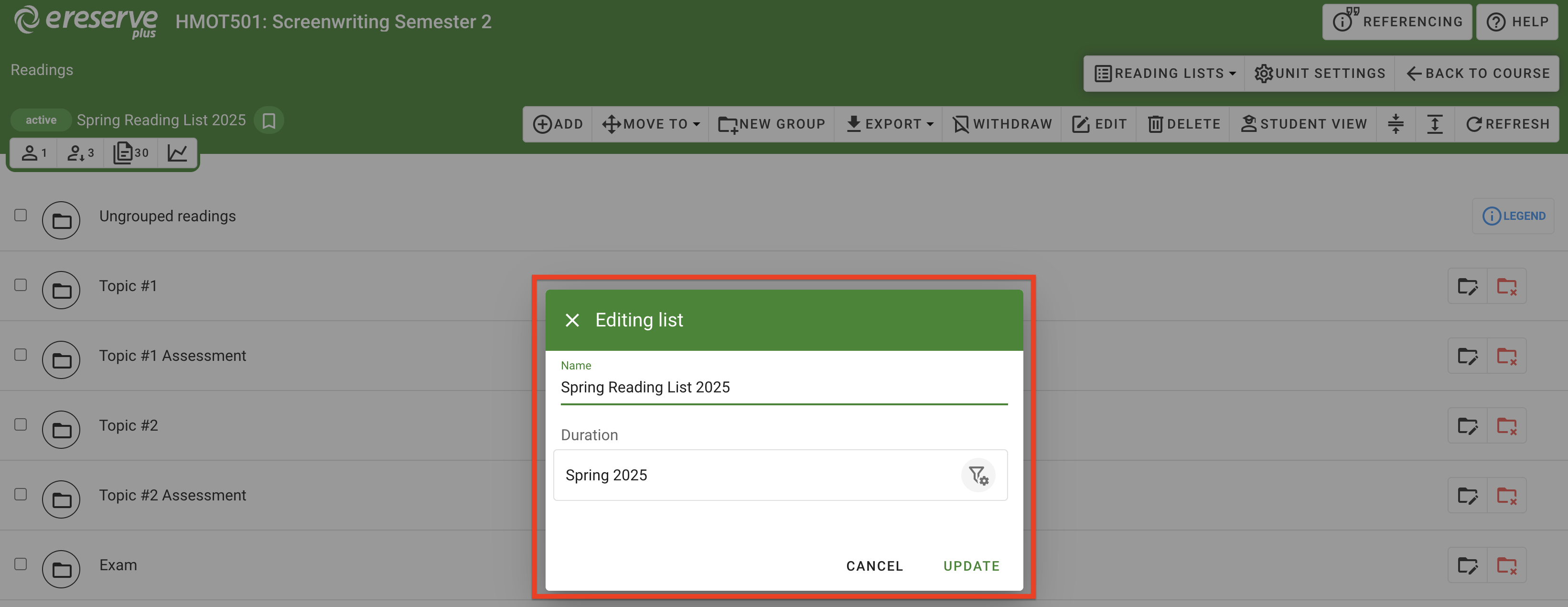Viewport: 1568px width, 607px height.
Task: Open the analytics chart for the reading list
Action: (x=177, y=153)
